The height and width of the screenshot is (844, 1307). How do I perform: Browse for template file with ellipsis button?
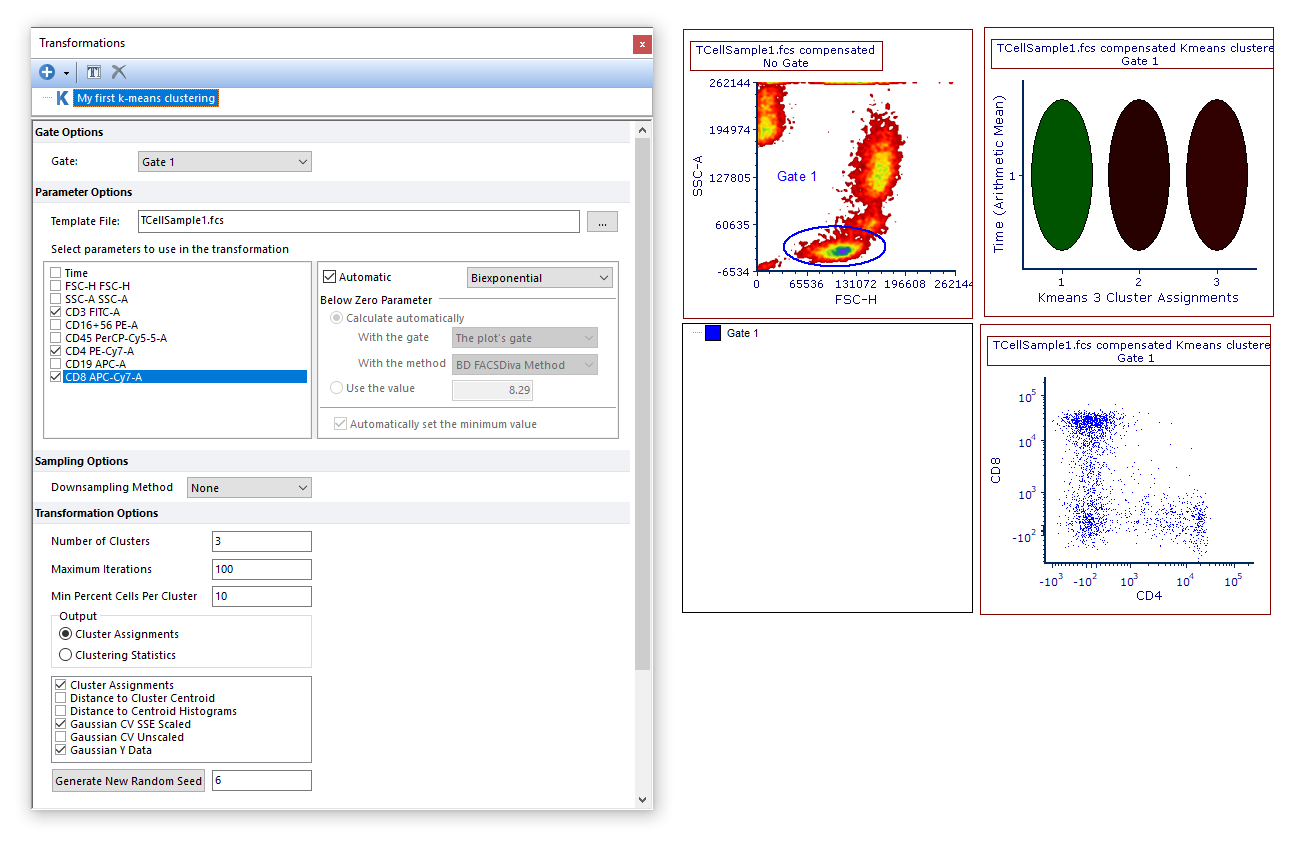pos(602,222)
